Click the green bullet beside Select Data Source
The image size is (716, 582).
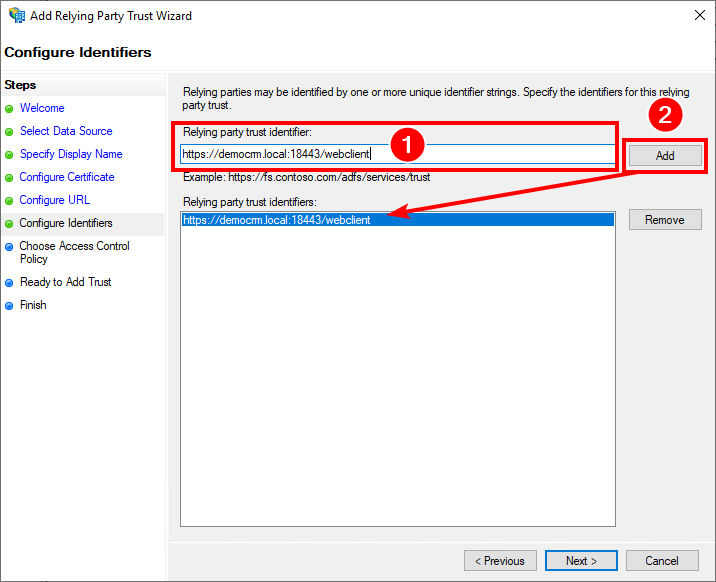pyautogui.click(x=9, y=132)
